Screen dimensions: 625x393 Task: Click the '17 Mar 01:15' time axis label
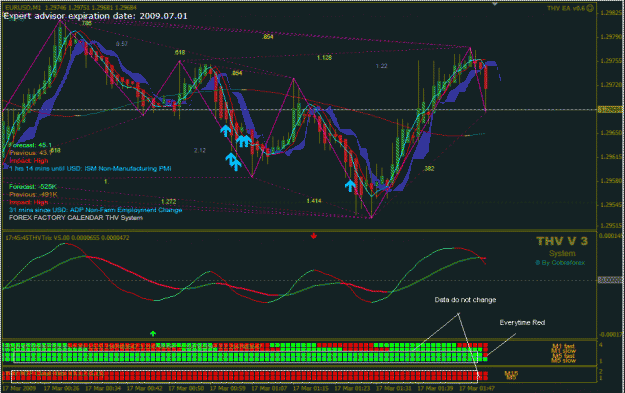pos(311,388)
